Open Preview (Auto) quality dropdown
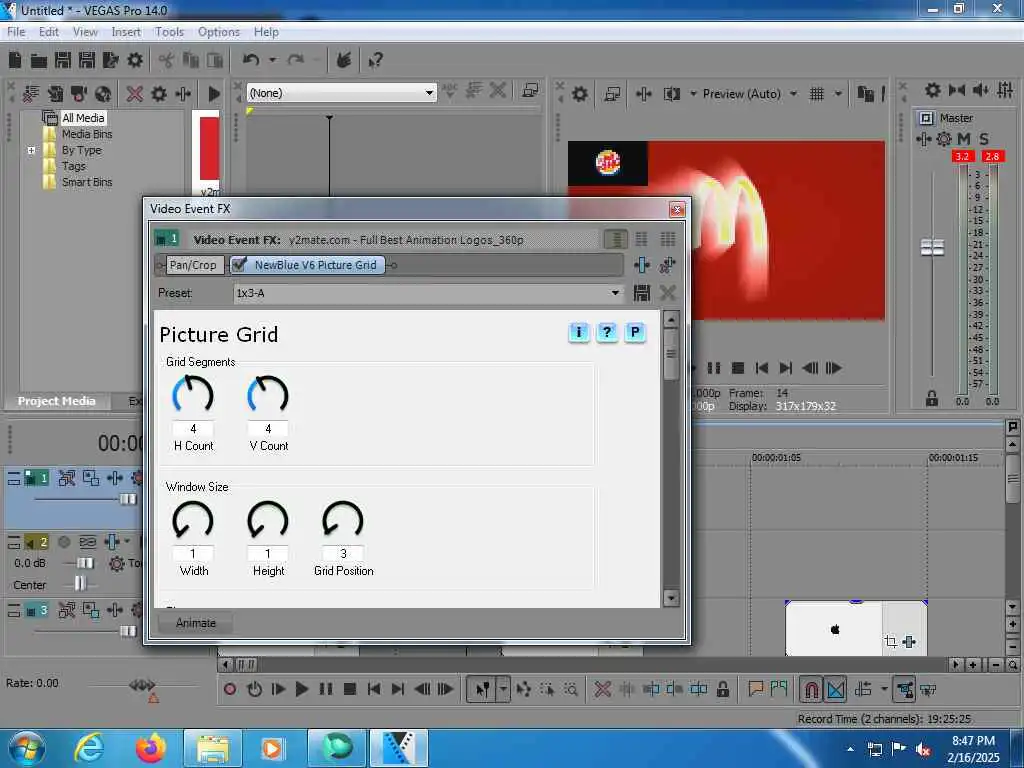This screenshot has height=768, width=1024. coord(793,94)
